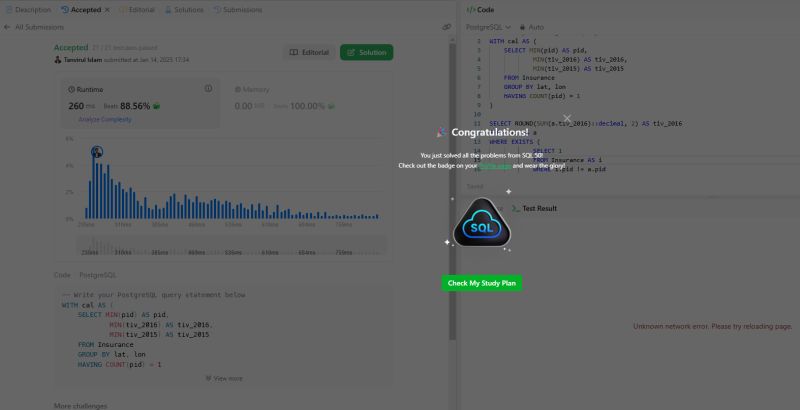The width and height of the screenshot is (800, 410).
Task: Open the PostgreSQL language dropdown
Action: (x=488, y=27)
